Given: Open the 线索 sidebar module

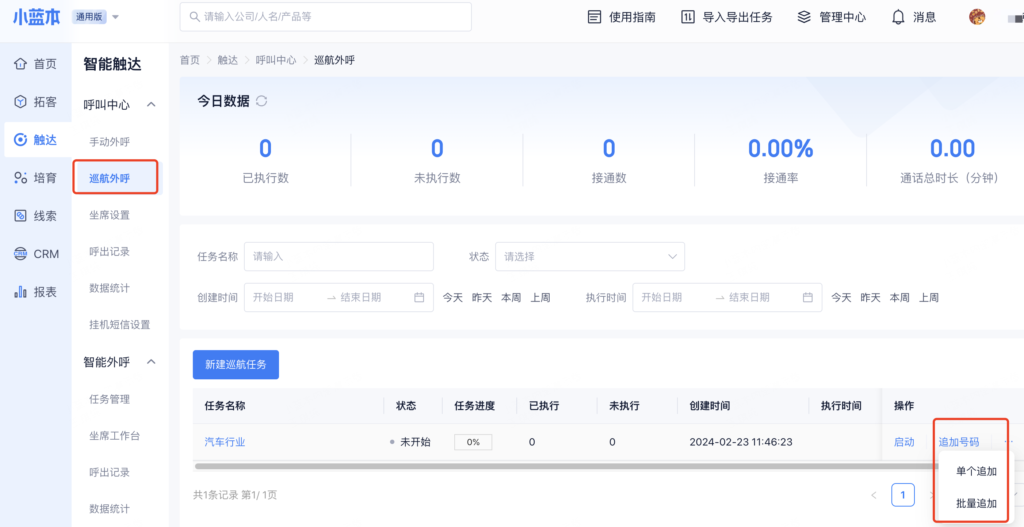Looking at the screenshot, I should coord(36,216).
